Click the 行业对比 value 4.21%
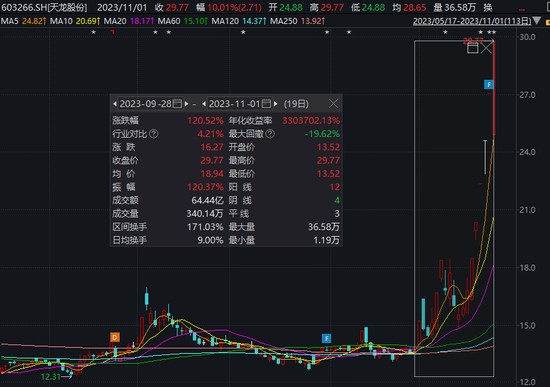The height and width of the screenshot is (387, 550). 210,134
